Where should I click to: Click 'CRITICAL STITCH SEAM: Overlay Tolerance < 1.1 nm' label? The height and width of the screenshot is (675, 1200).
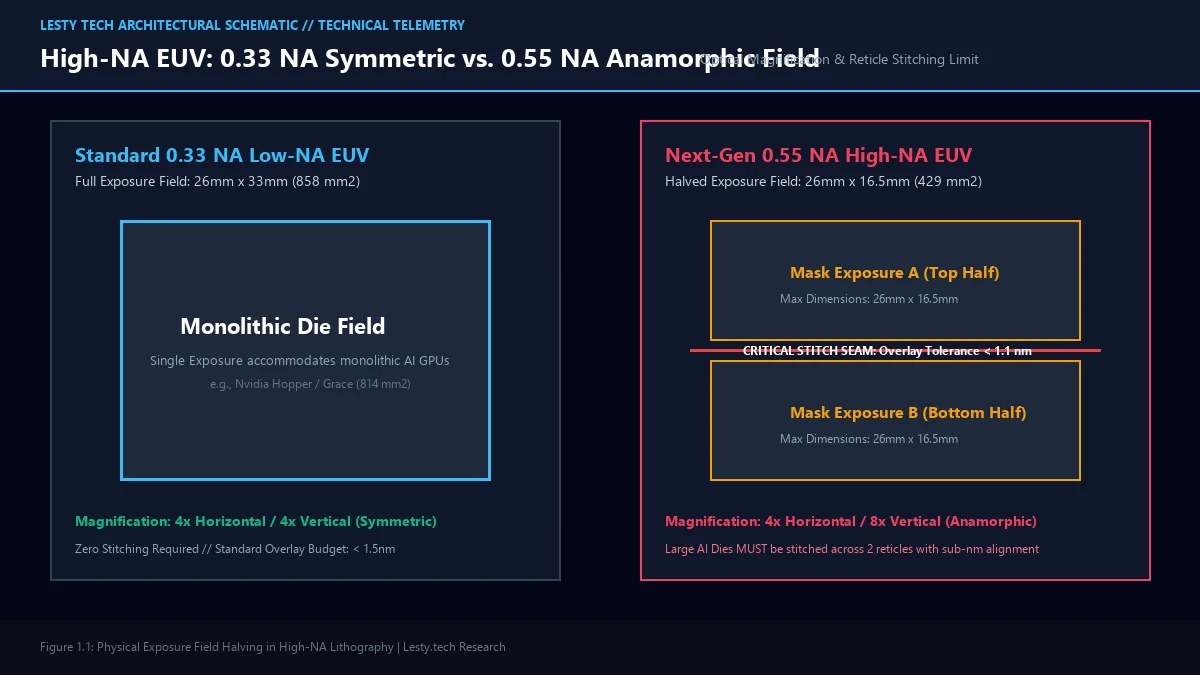point(887,351)
